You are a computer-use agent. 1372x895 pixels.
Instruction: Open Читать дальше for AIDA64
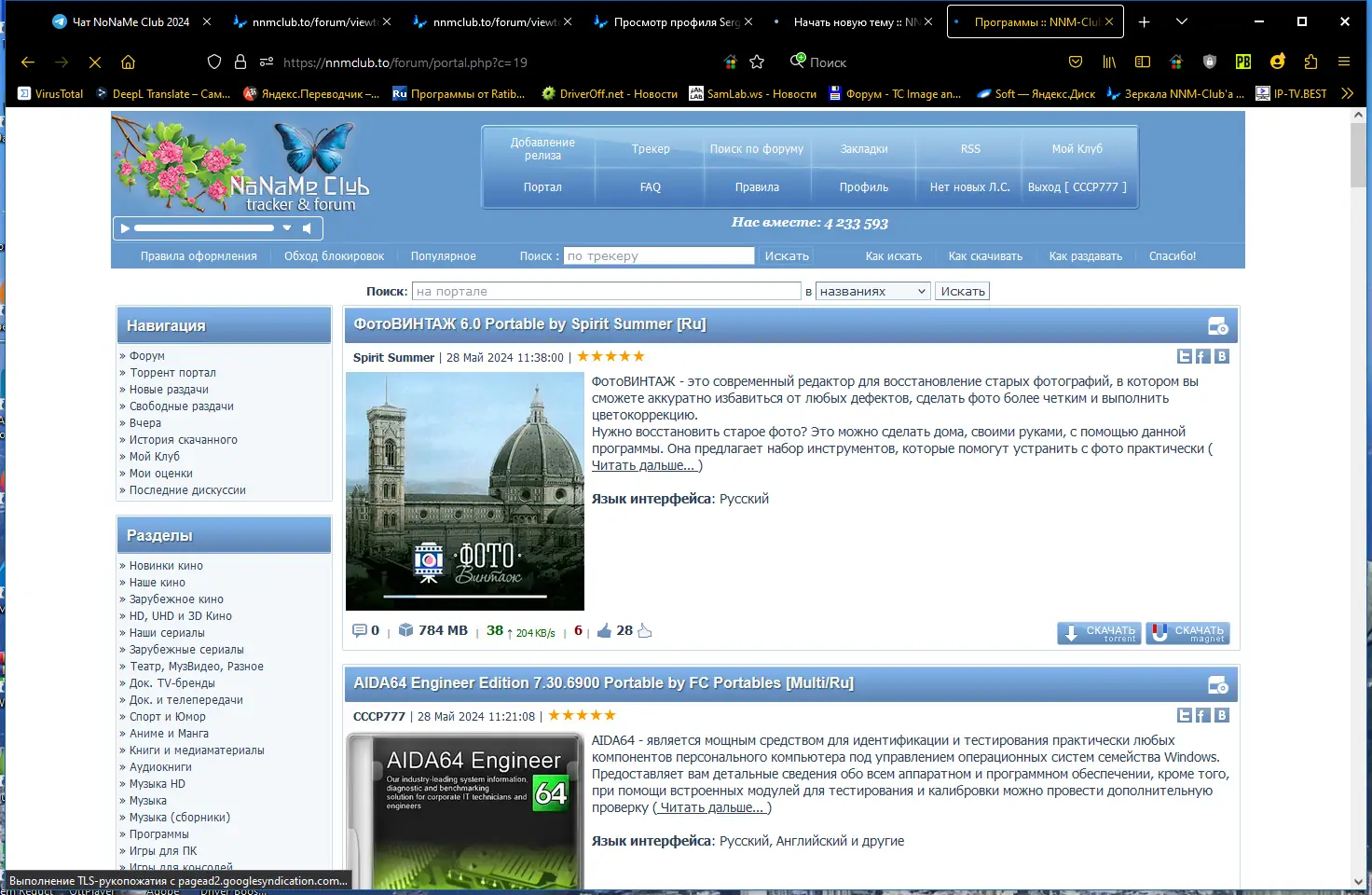[x=710, y=807]
